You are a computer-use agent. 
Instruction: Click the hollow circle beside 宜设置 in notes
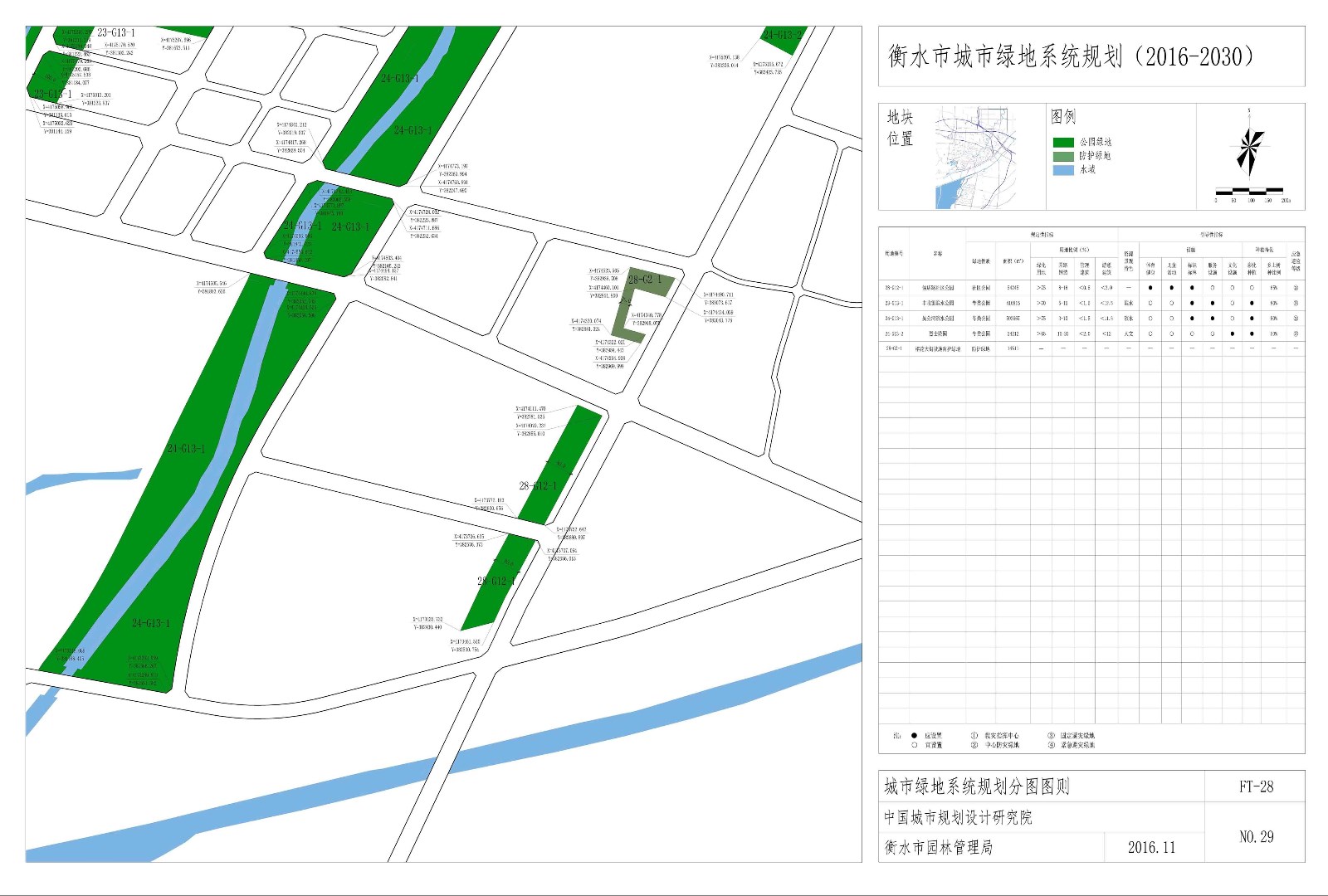pyautogui.click(x=914, y=745)
